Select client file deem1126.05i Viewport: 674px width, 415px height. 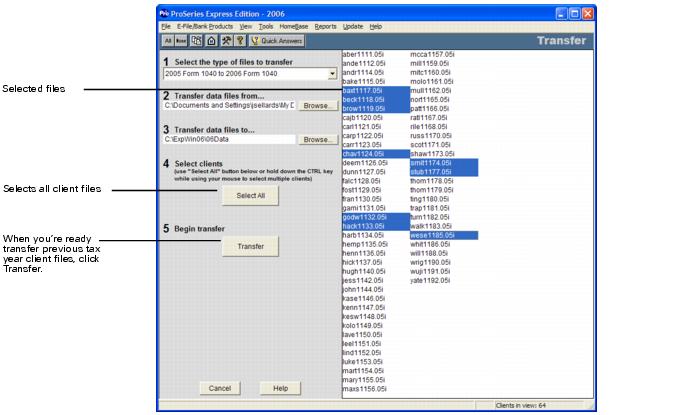pos(365,163)
